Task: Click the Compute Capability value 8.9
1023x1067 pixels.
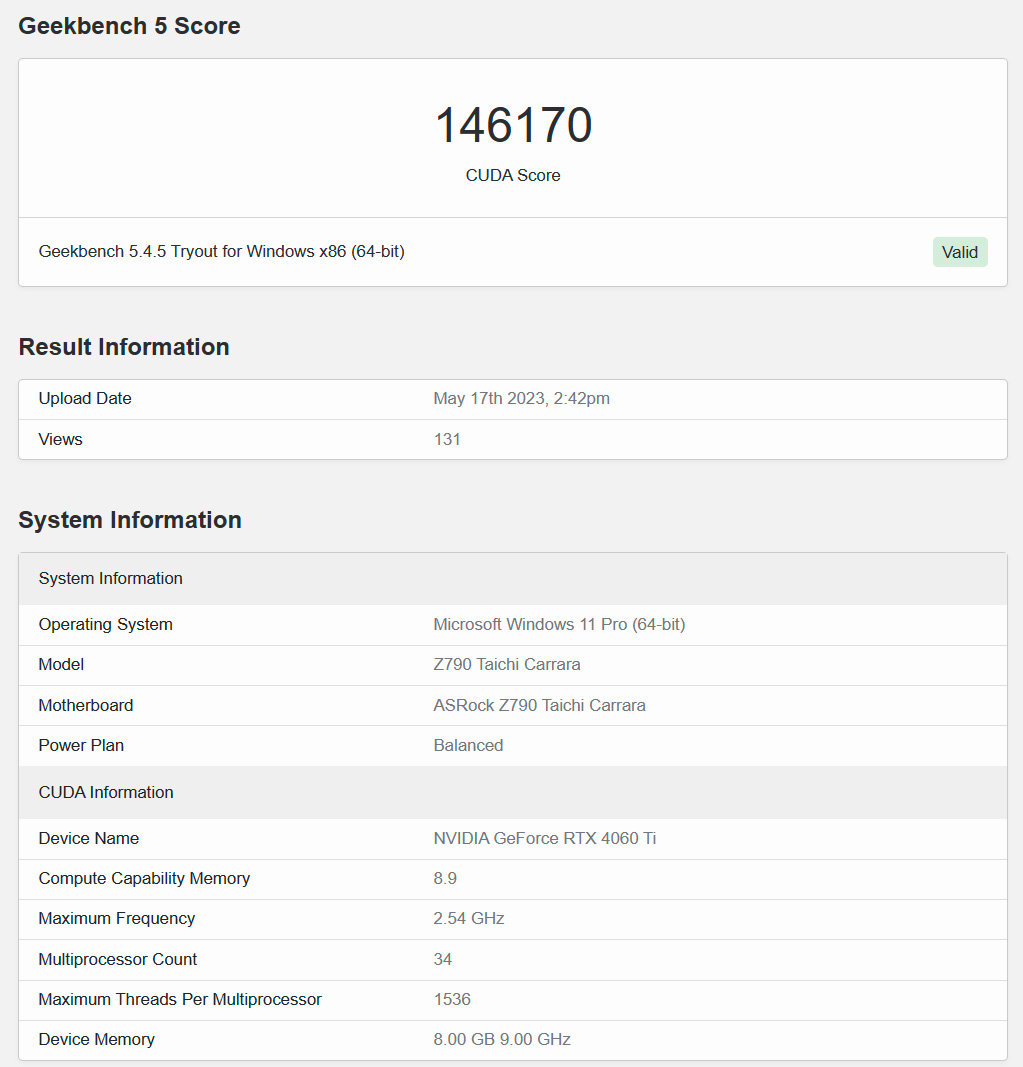Action: (445, 879)
